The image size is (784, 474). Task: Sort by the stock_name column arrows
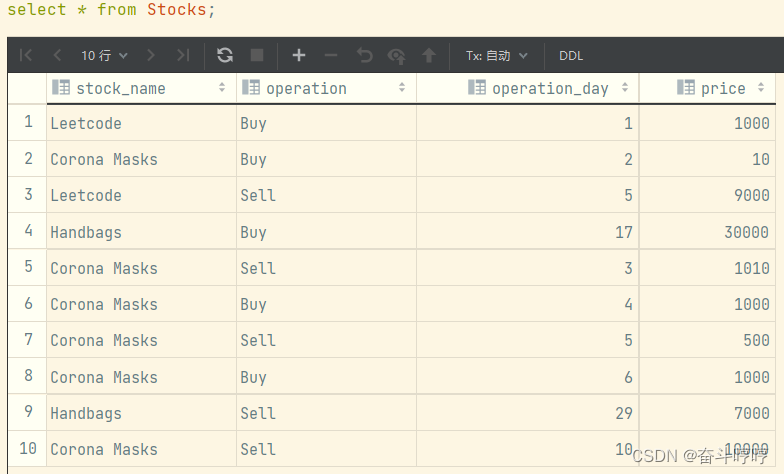(x=222, y=88)
